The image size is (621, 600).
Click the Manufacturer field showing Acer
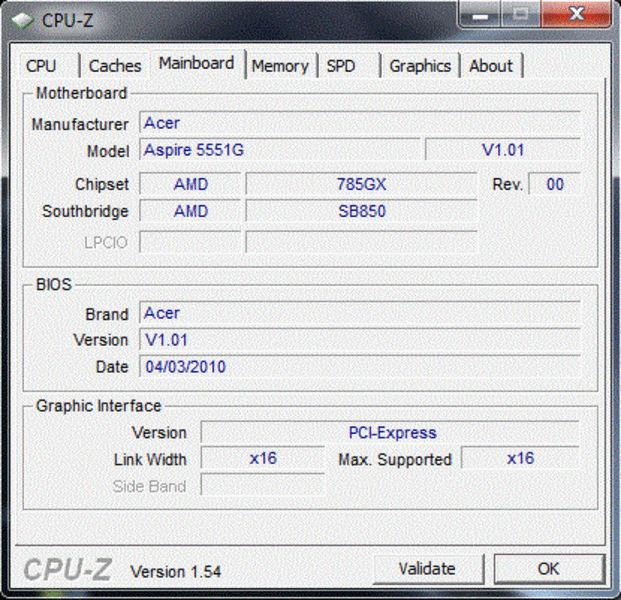(x=360, y=123)
